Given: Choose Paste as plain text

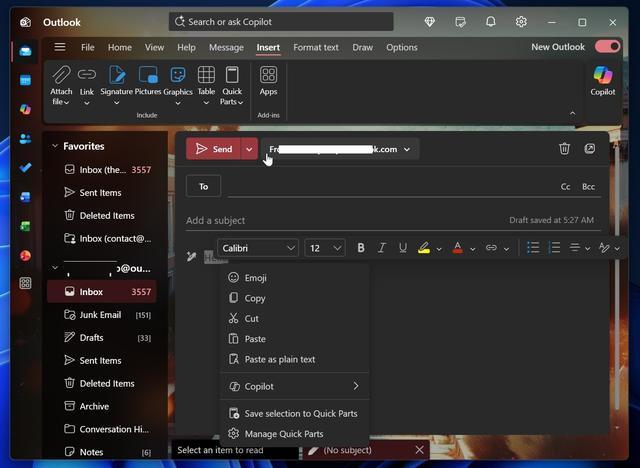Looking at the screenshot, I should (294, 359).
